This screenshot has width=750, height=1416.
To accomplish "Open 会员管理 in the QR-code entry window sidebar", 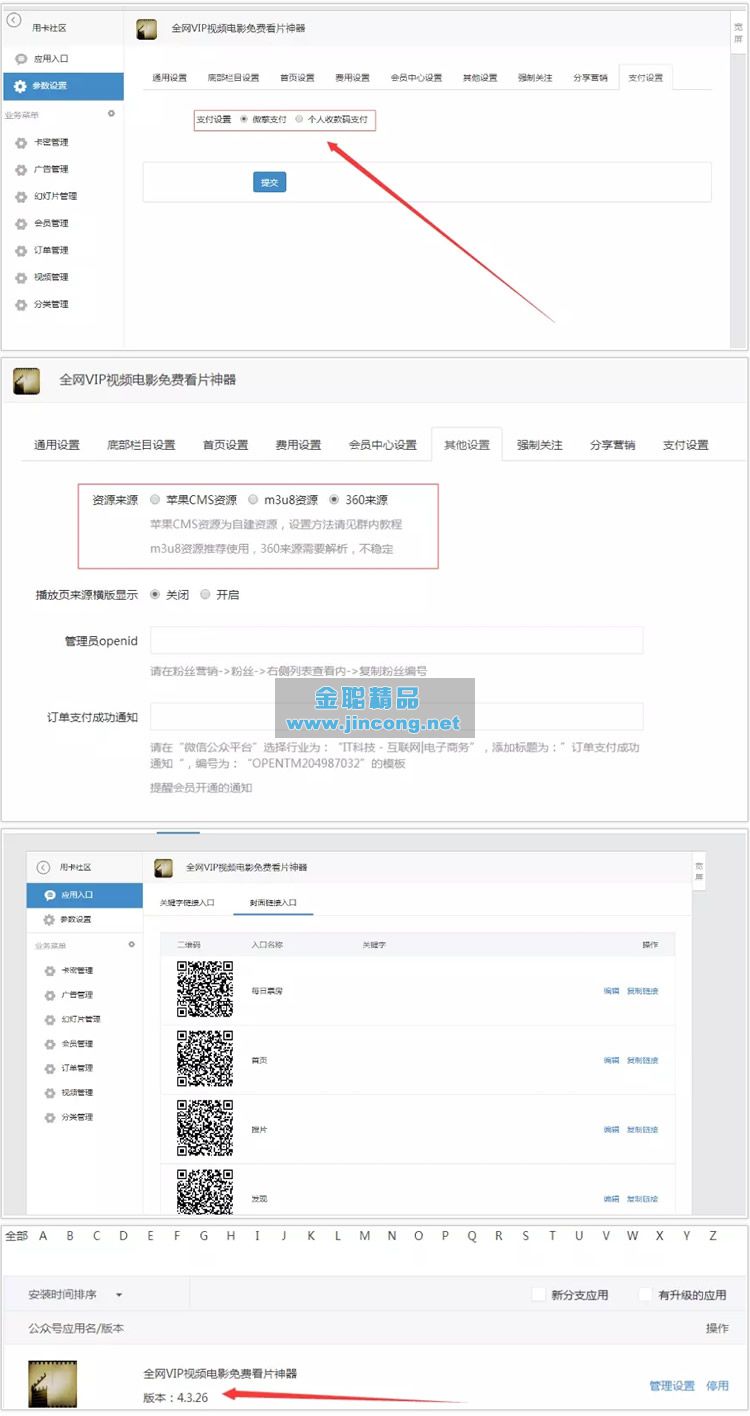I will click(x=76, y=1044).
